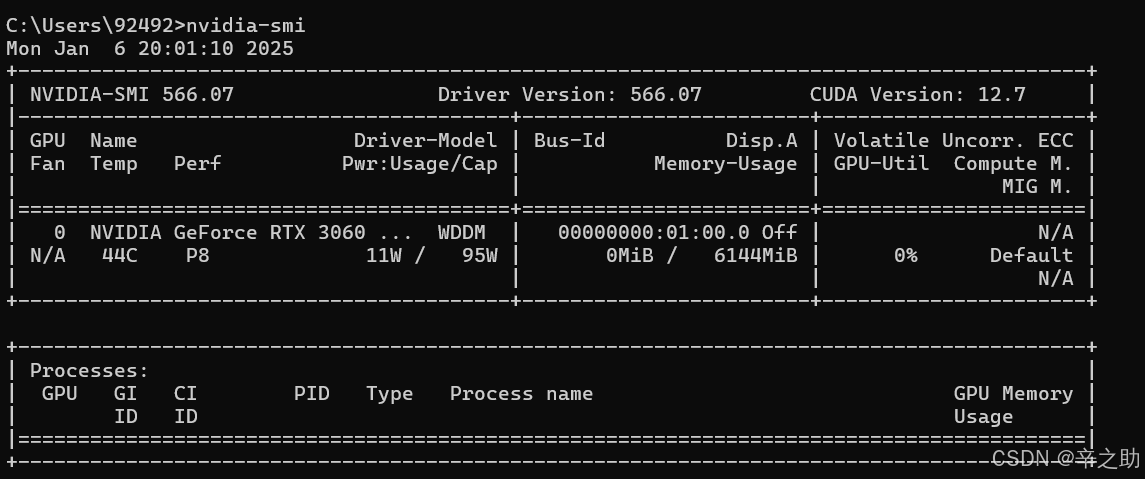This screenshot has height=479, width=1145.
Task: Click the GPU Memory column header
Action: (x=1014, y=394)
